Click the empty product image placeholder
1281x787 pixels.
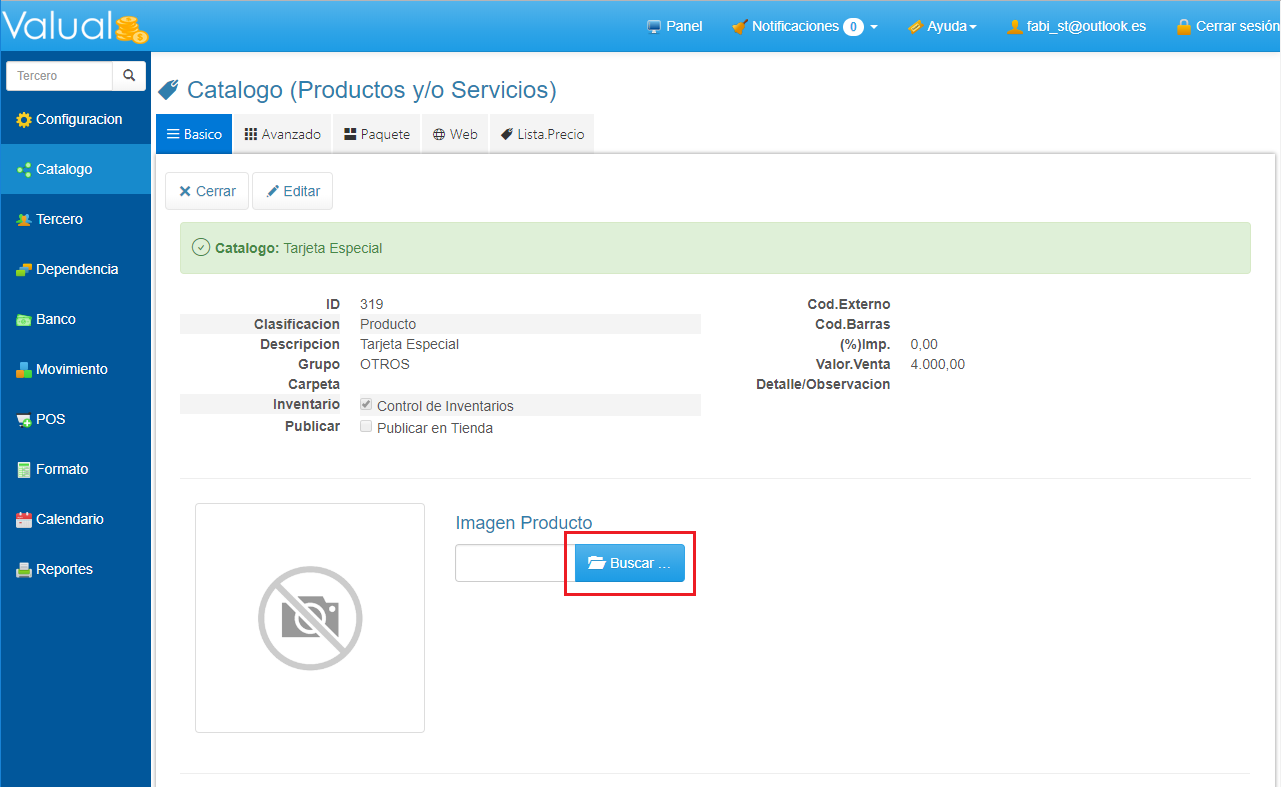(310, 618)
